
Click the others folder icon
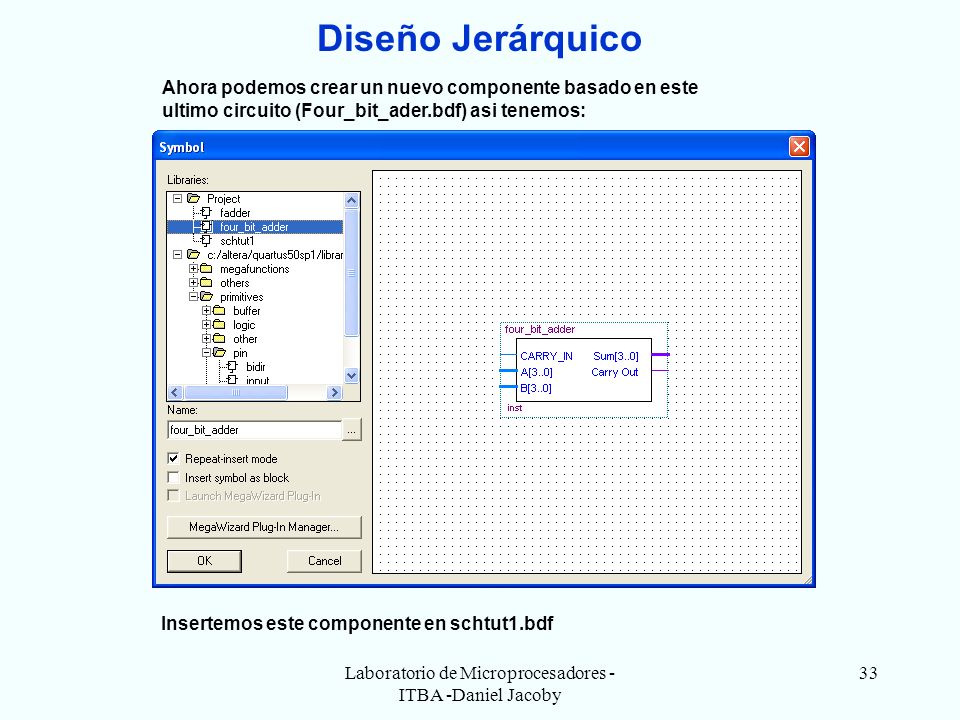[x=206, y=282]
